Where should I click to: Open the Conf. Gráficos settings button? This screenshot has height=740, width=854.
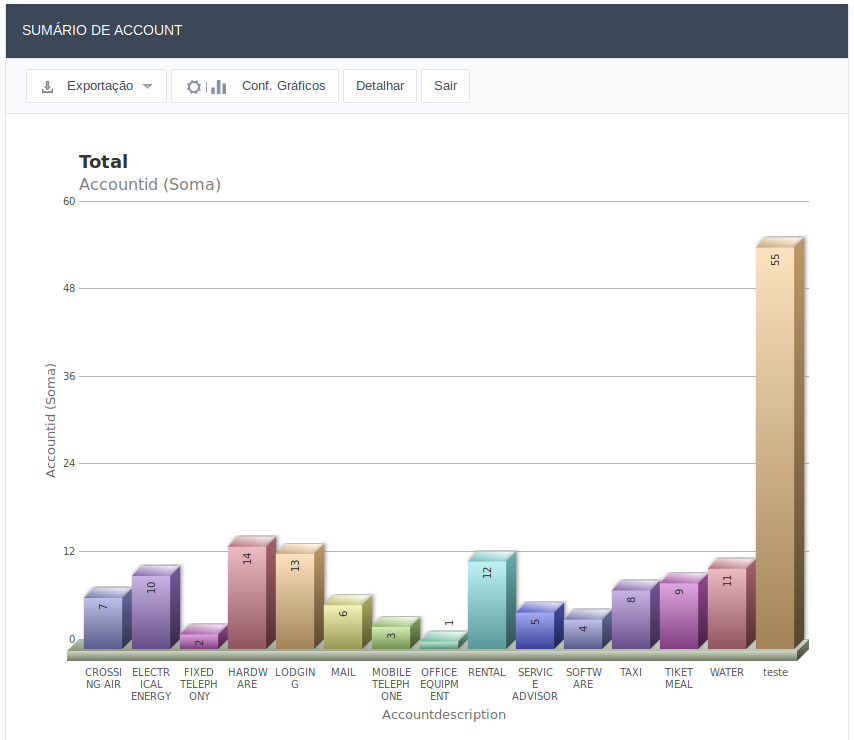coord(255,86)
